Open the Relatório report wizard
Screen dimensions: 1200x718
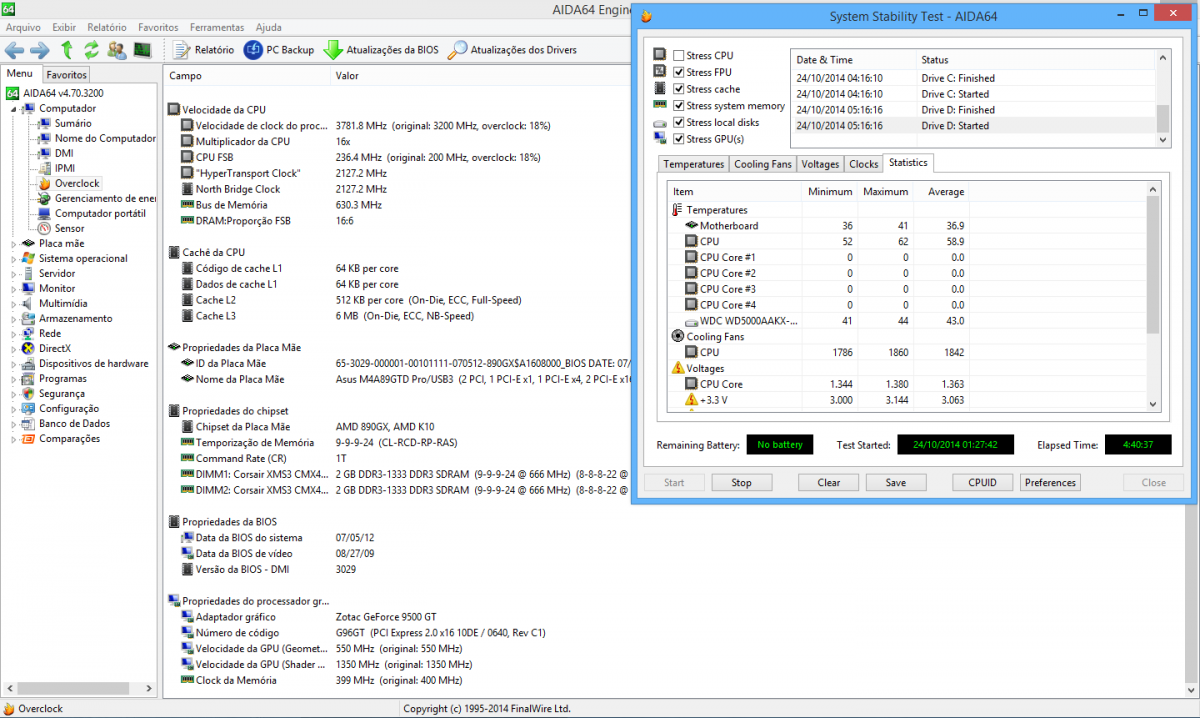(204, 50)
